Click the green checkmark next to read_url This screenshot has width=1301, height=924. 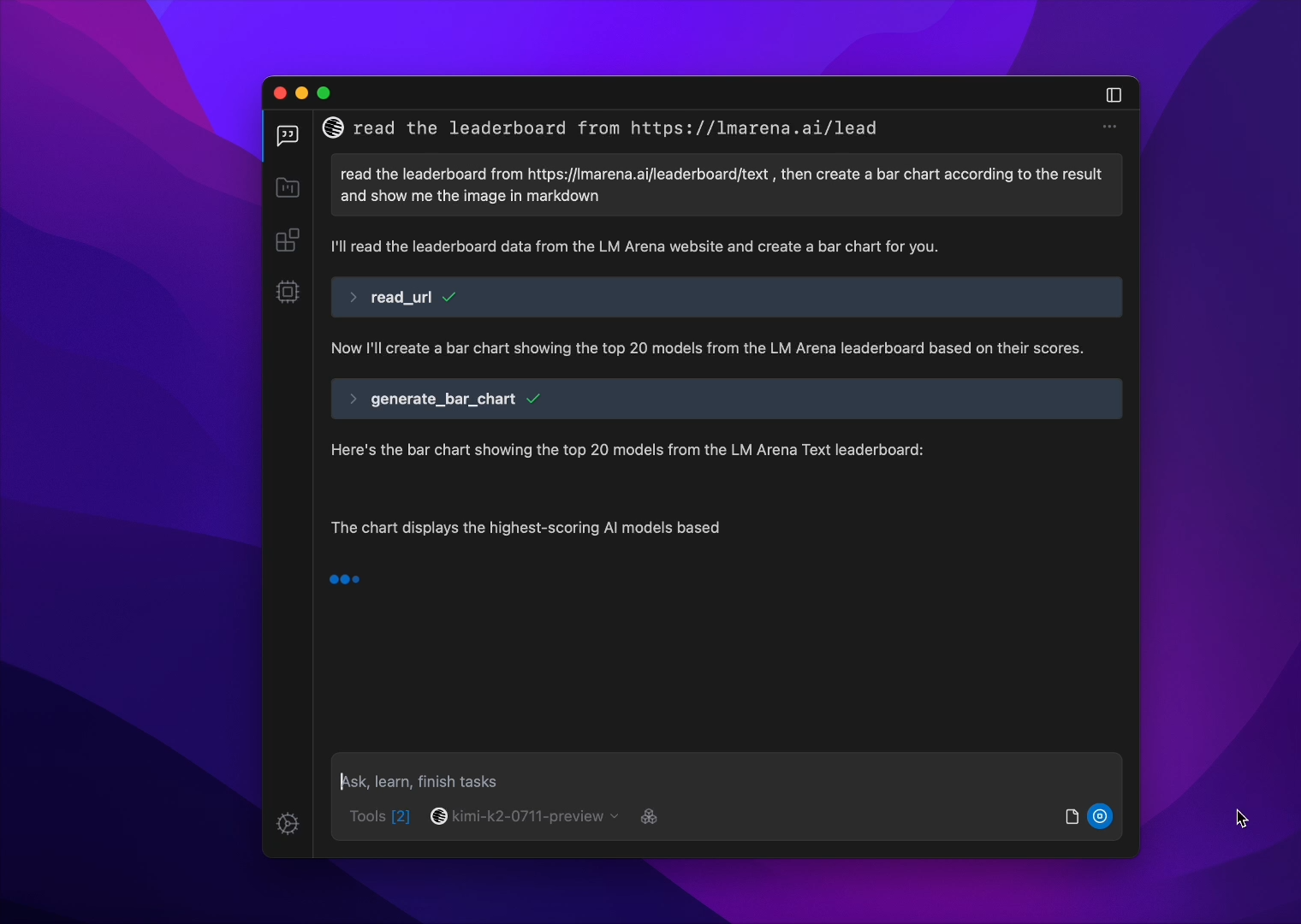tap(449, 297)
